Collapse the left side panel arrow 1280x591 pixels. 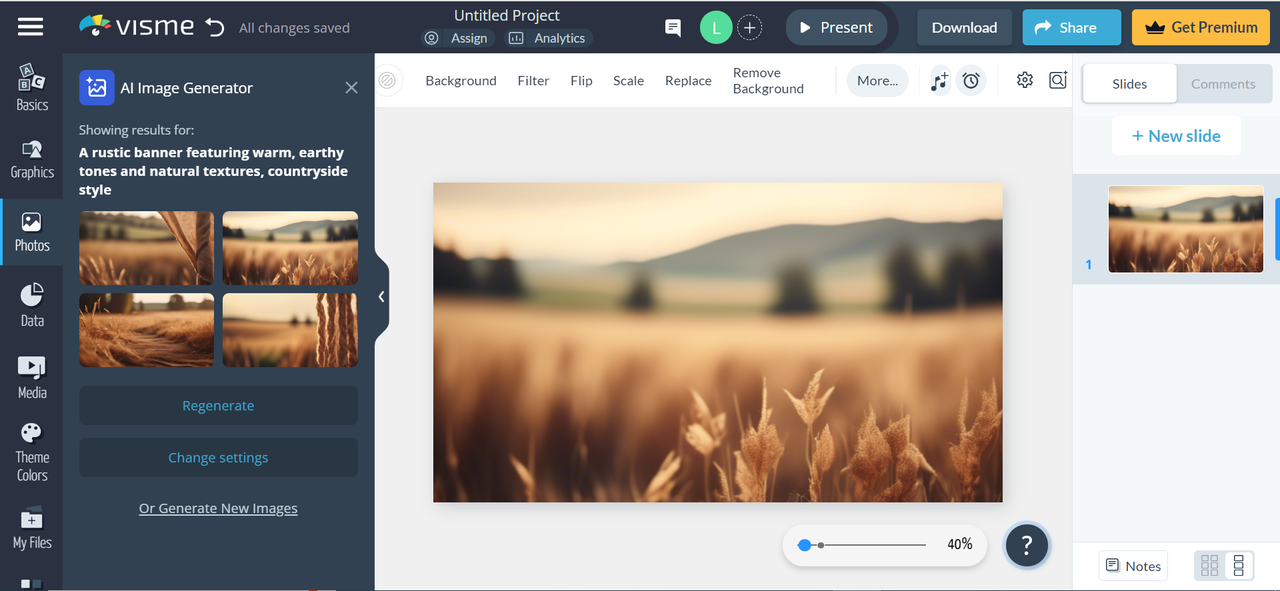pos(381,296)
